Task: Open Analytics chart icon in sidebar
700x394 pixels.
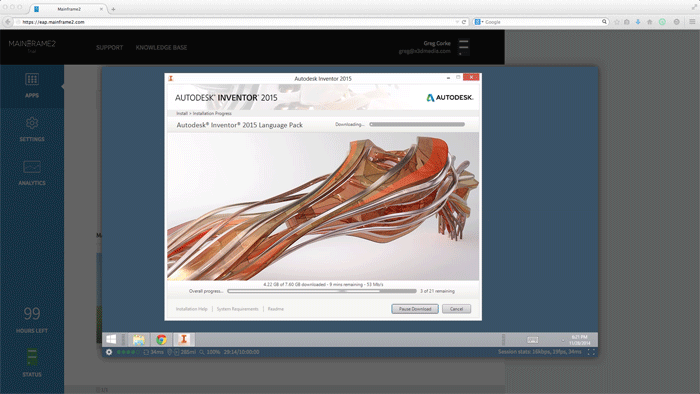Action: (x=32, y=167)
